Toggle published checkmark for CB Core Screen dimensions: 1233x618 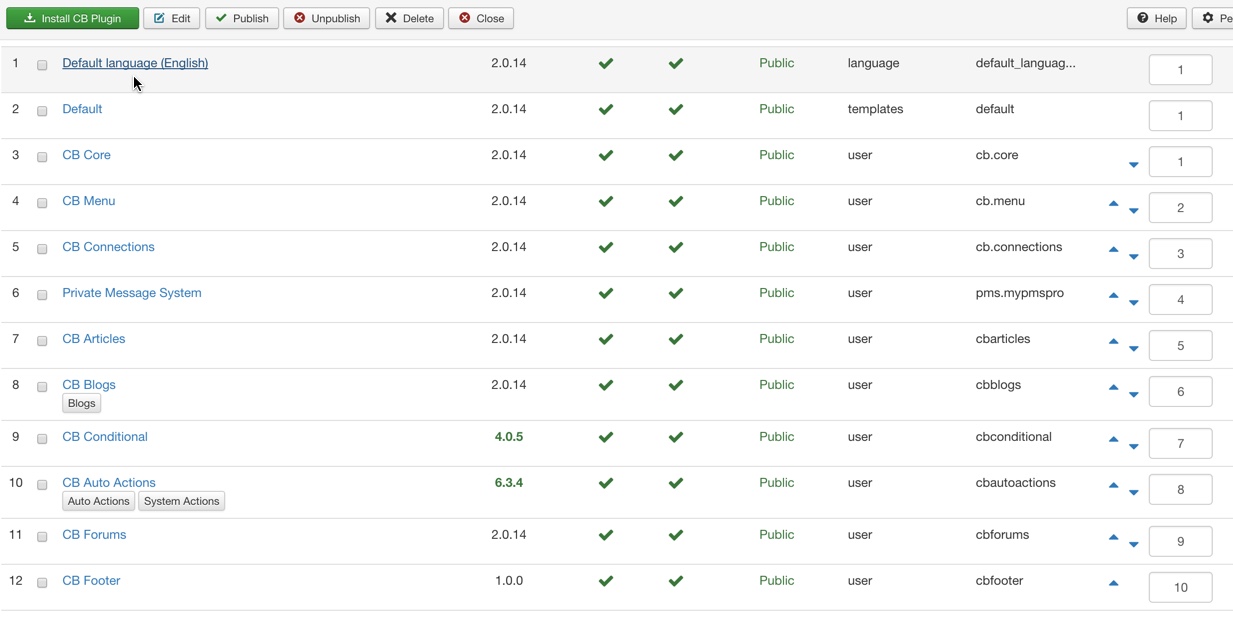click(676, 156)
